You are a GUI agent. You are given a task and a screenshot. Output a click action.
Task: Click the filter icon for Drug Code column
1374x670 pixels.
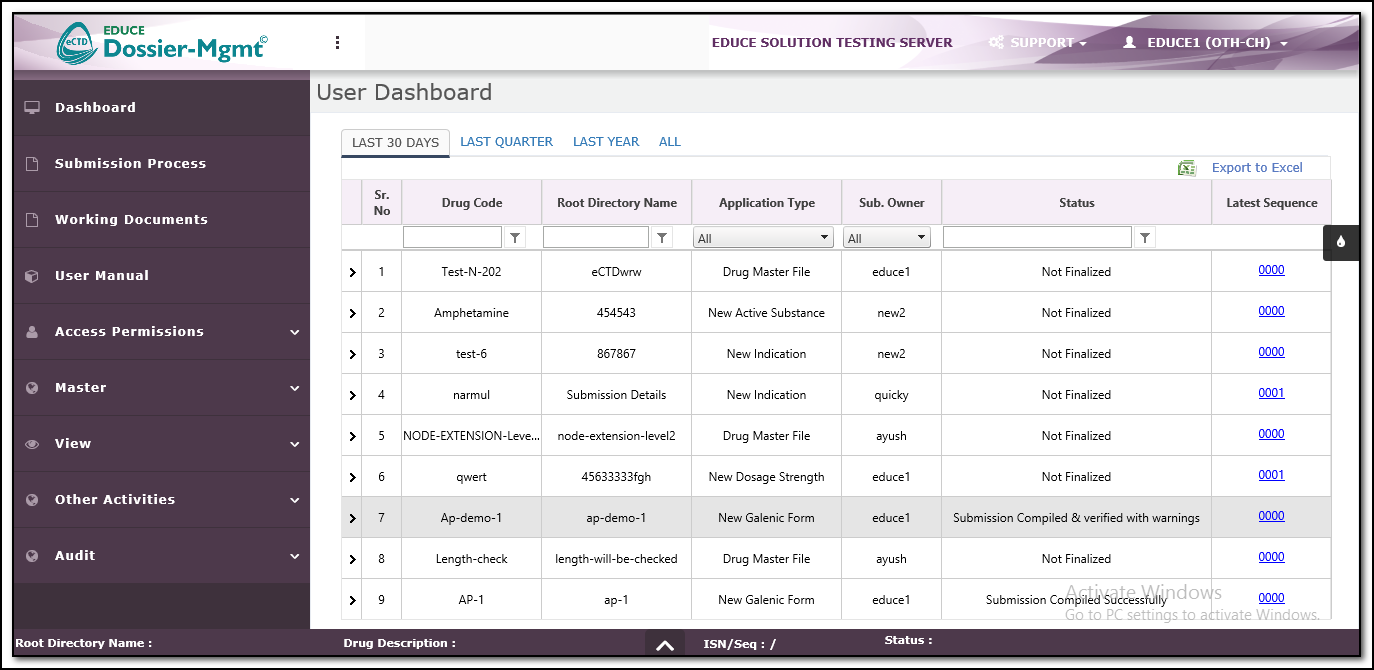coord(515,238)
